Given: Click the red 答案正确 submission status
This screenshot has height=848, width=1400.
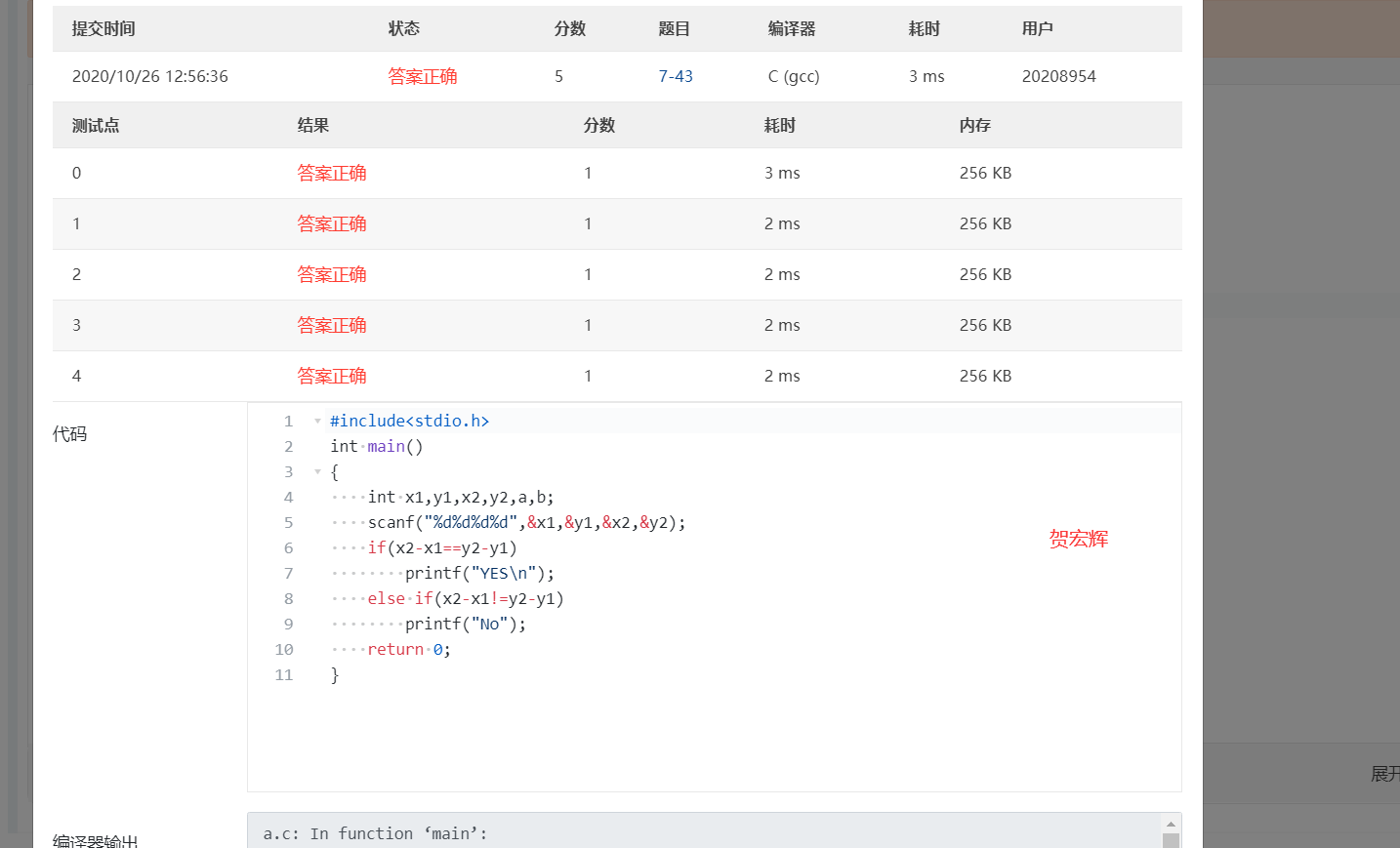Looking at the screenshot, I should (x=423, y=76).
